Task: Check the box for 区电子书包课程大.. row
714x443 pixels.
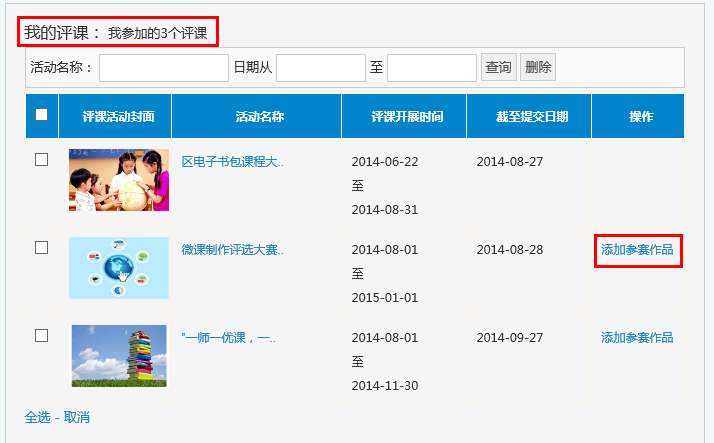Action: point(41,159)
